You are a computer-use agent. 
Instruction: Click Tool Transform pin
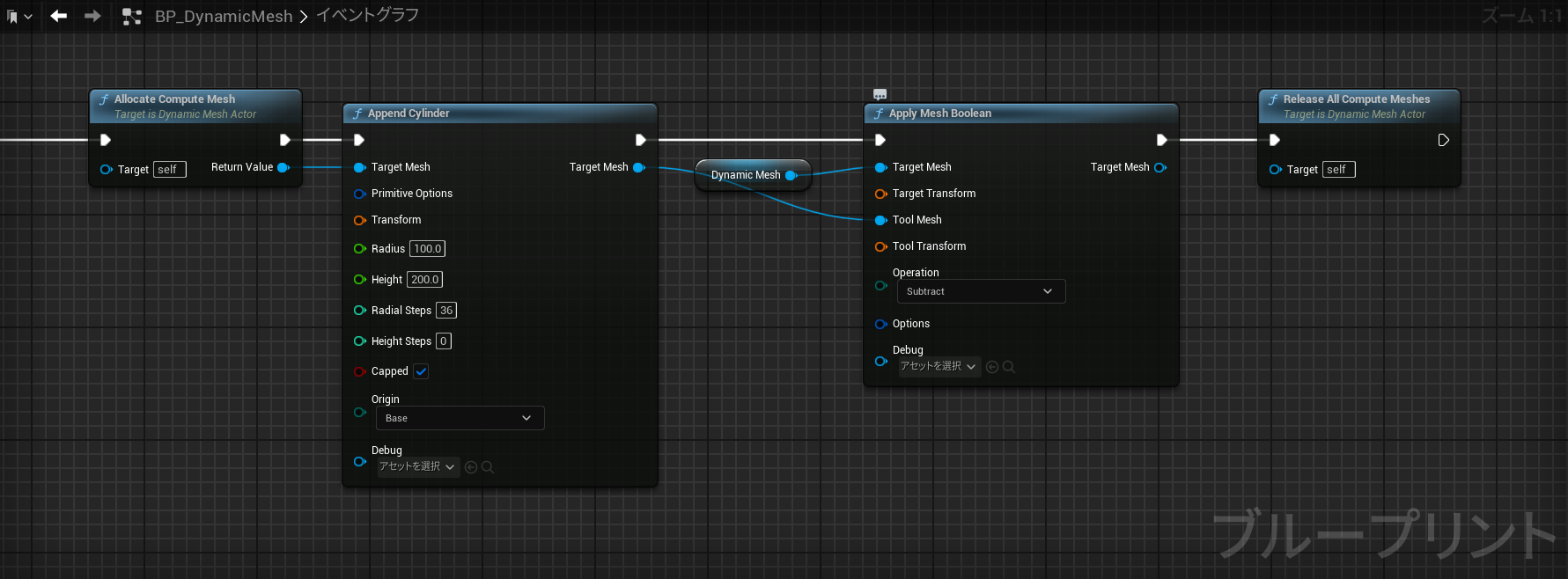pos(881,246)
